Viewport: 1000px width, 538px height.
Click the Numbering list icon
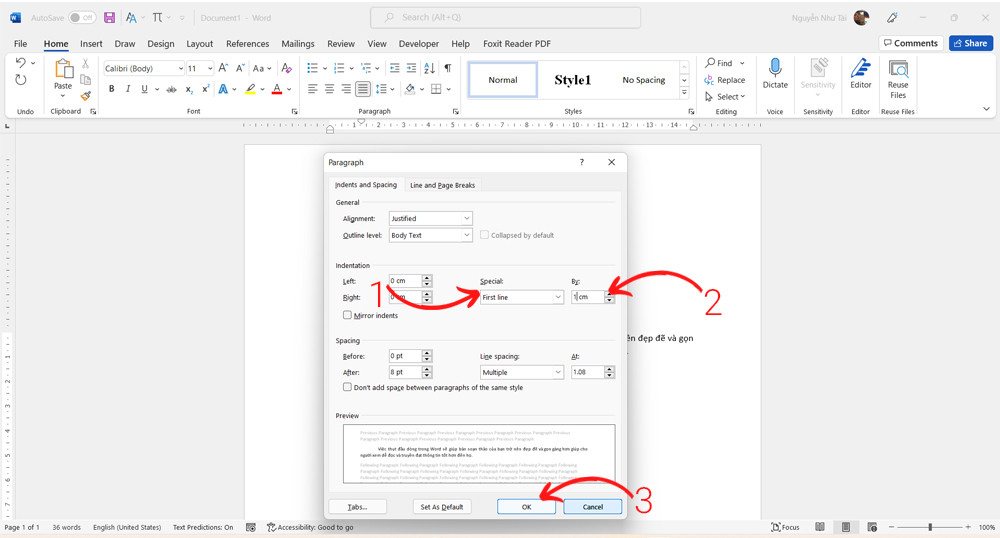point(339,68)
